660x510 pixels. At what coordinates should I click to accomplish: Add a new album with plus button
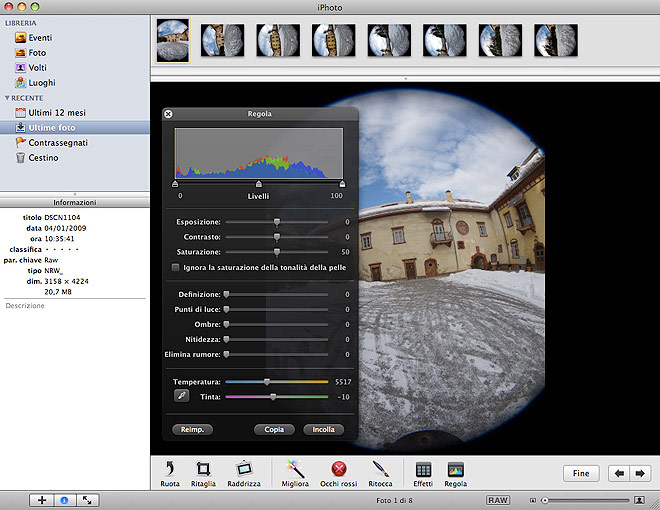click(42, 500)
